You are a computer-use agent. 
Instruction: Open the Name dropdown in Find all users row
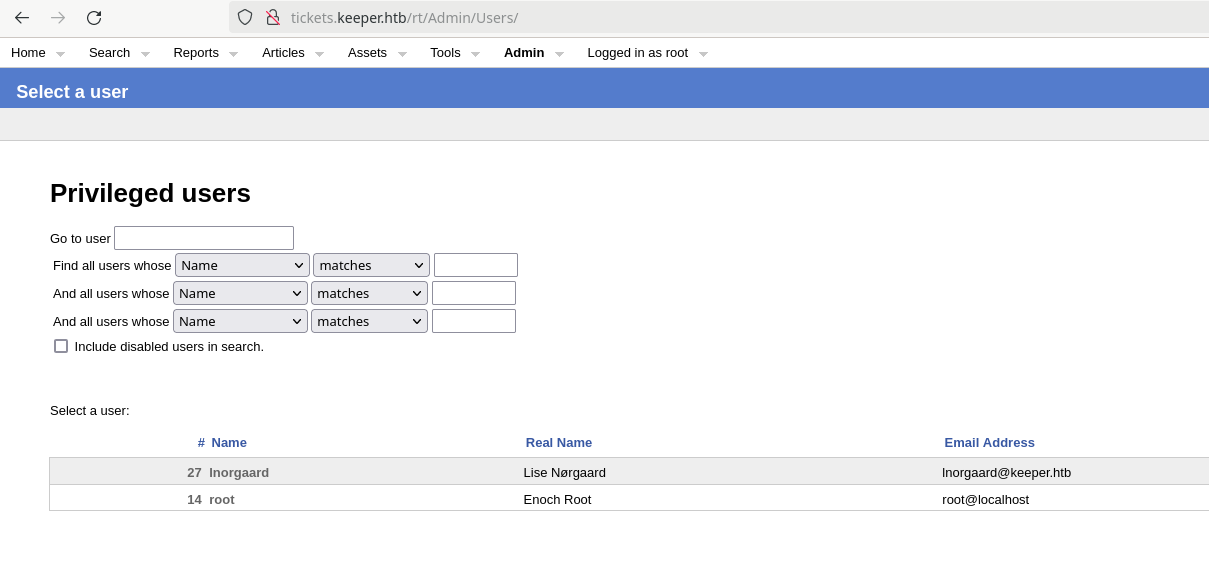click(x=242, y=265)
